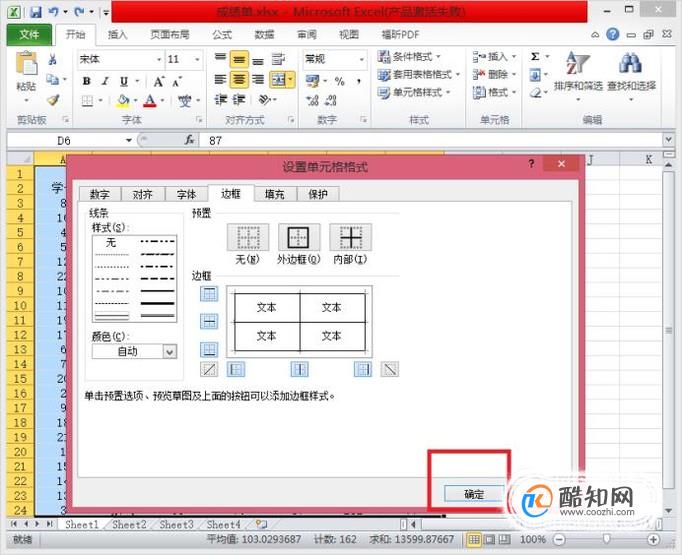Choose the 内部 inside border preset

click(x=350, y=237)
